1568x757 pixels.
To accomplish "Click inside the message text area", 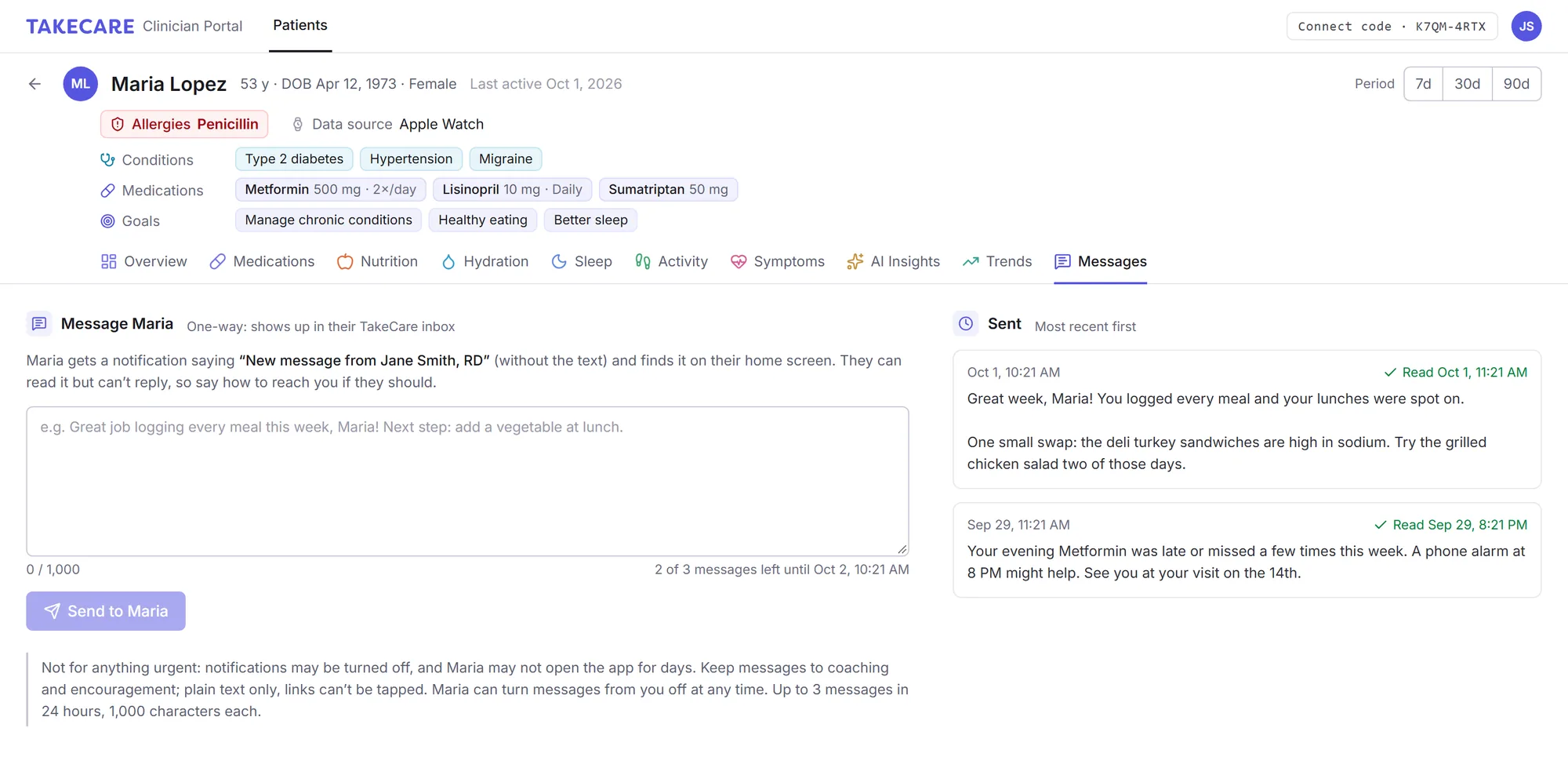I will [467, 481].
